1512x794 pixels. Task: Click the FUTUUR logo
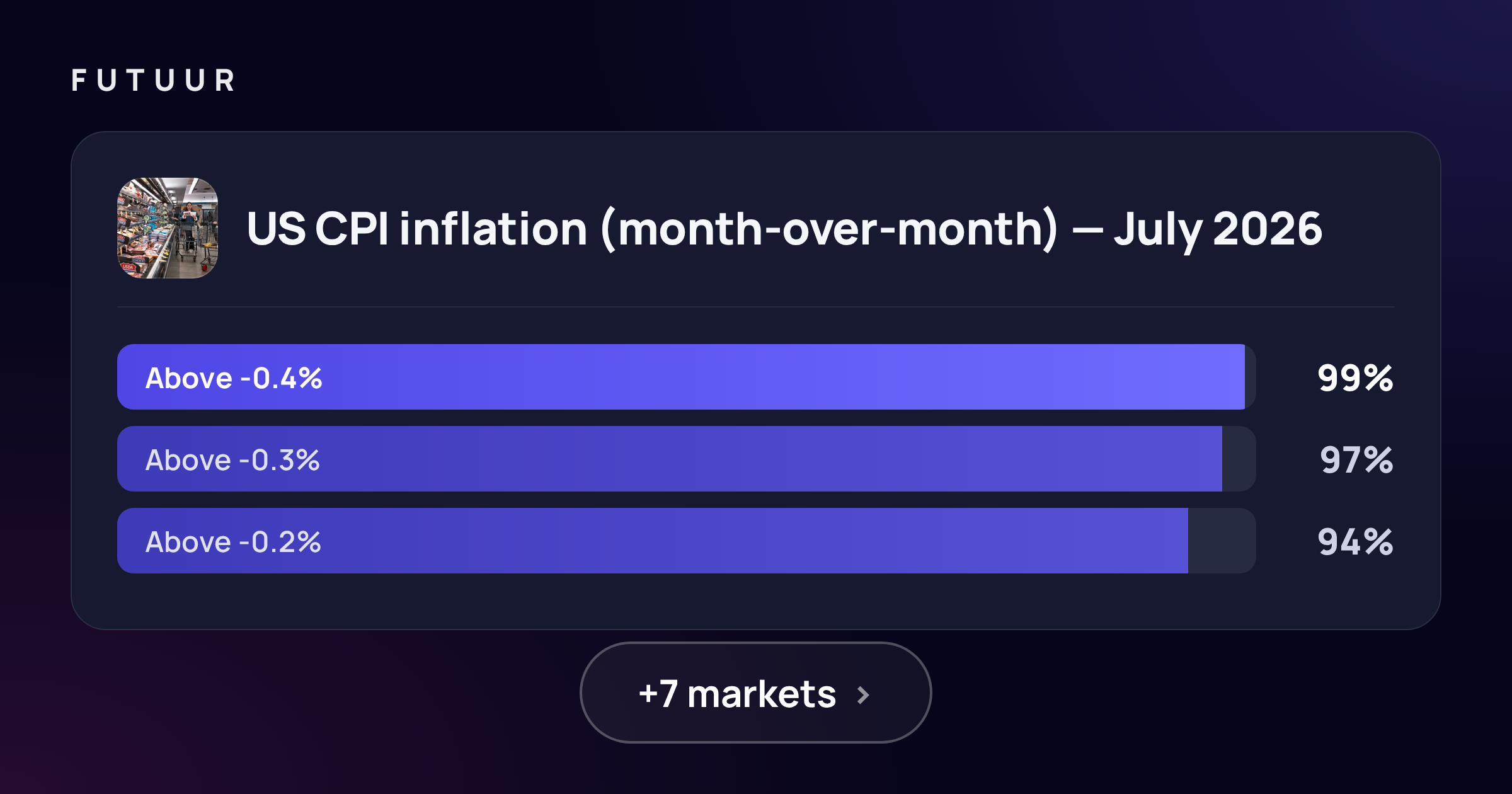pos(153,81)
